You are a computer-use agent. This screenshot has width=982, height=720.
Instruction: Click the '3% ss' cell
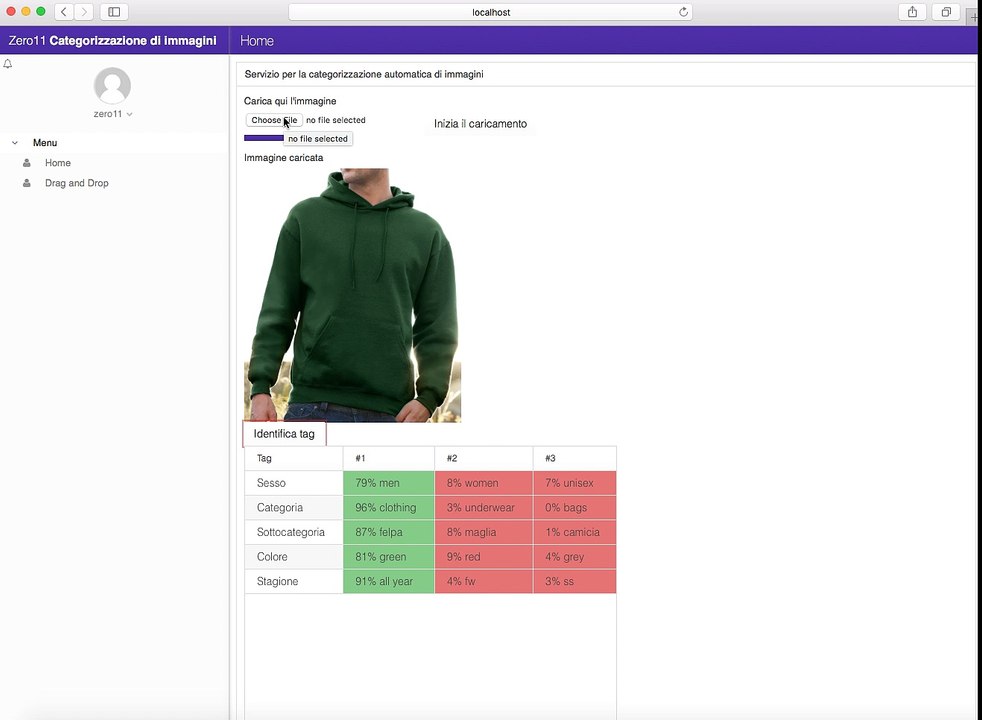pyautogui.click(x=575, y=581)
